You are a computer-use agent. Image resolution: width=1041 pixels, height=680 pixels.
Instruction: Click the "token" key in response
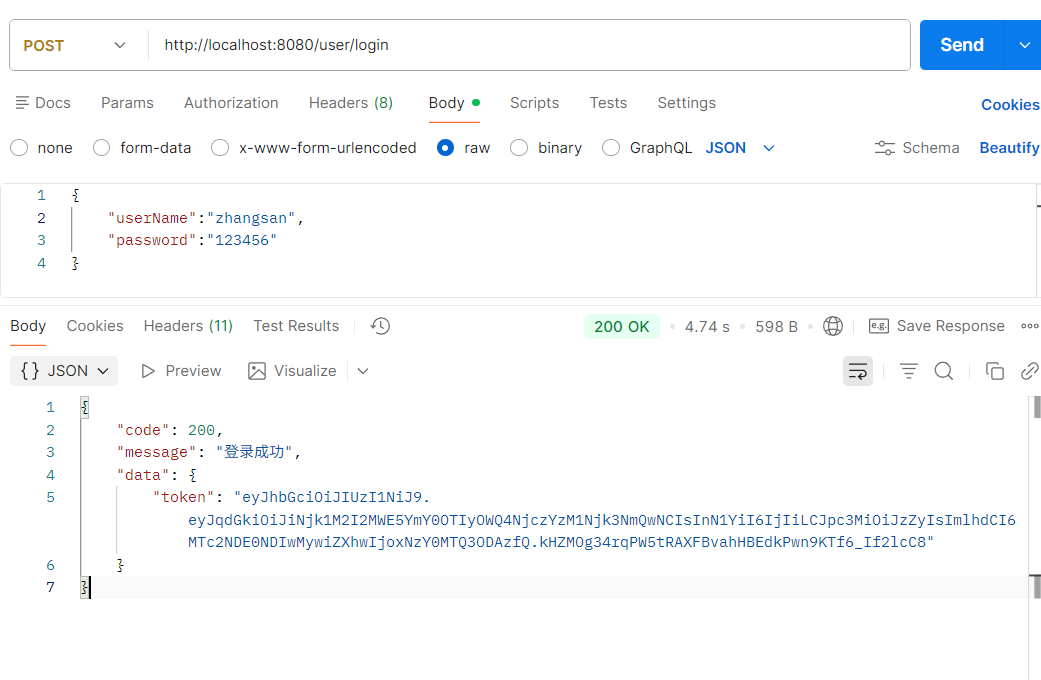point(184,497)
